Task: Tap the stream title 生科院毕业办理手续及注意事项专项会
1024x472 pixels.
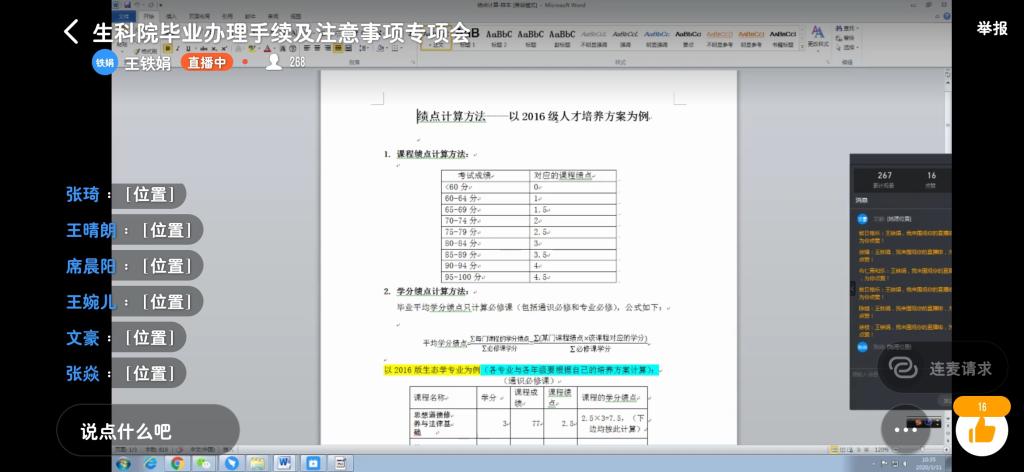Action: (x=281, y=32)
